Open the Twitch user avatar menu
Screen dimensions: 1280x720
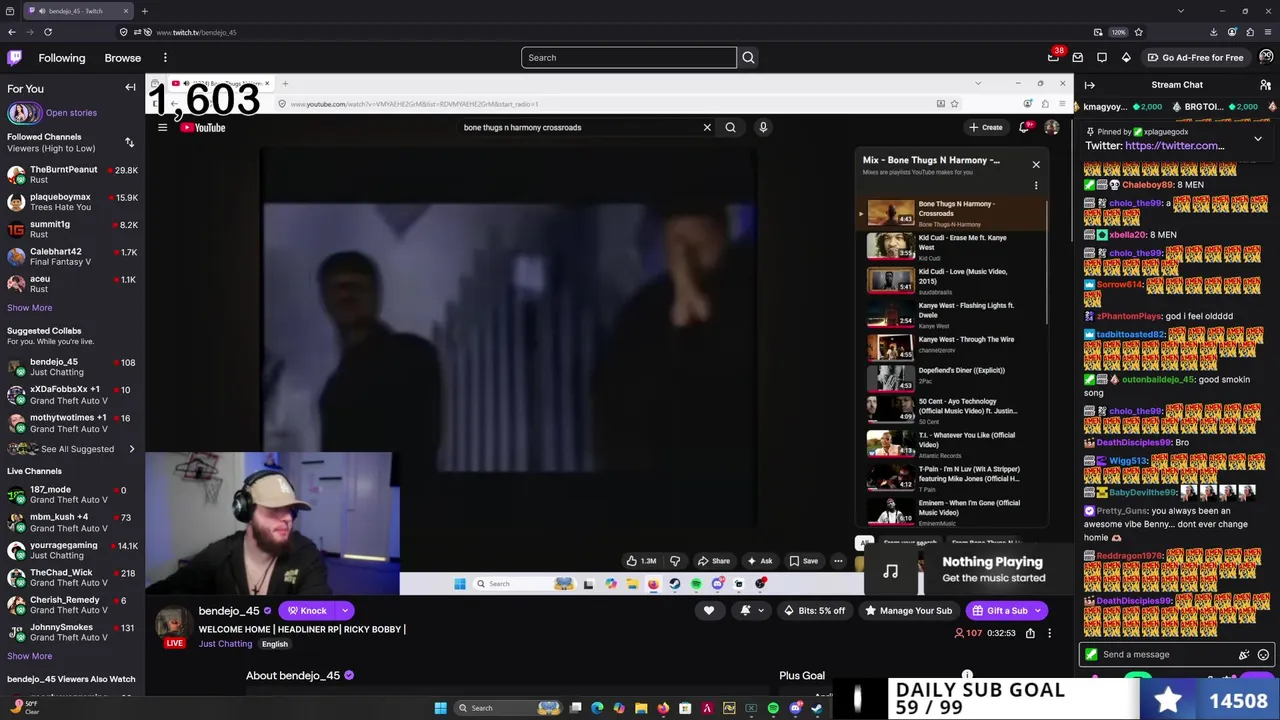[x=1266, y=57]
